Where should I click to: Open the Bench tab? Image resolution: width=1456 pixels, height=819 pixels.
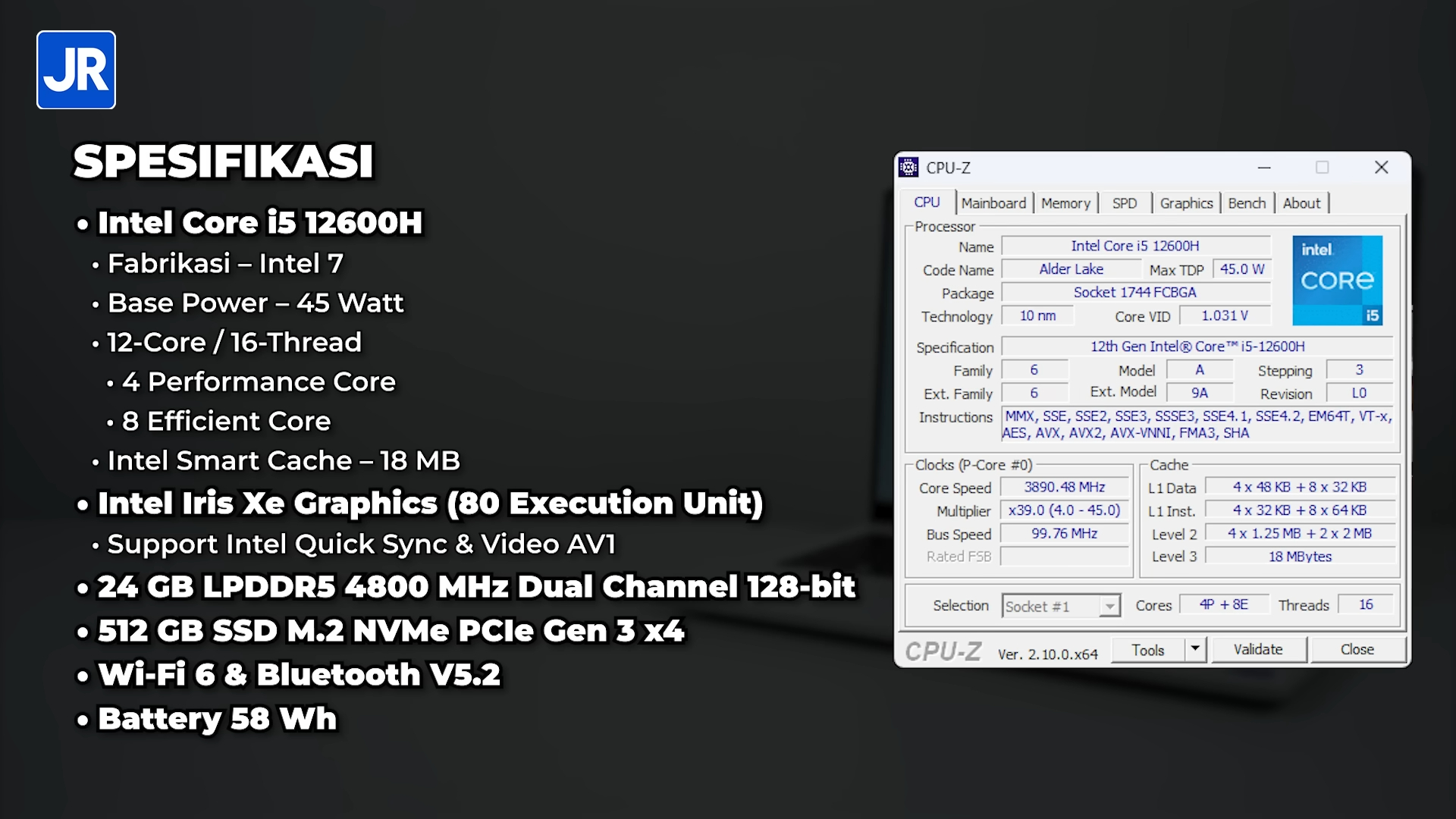(x=1247, y=202)
